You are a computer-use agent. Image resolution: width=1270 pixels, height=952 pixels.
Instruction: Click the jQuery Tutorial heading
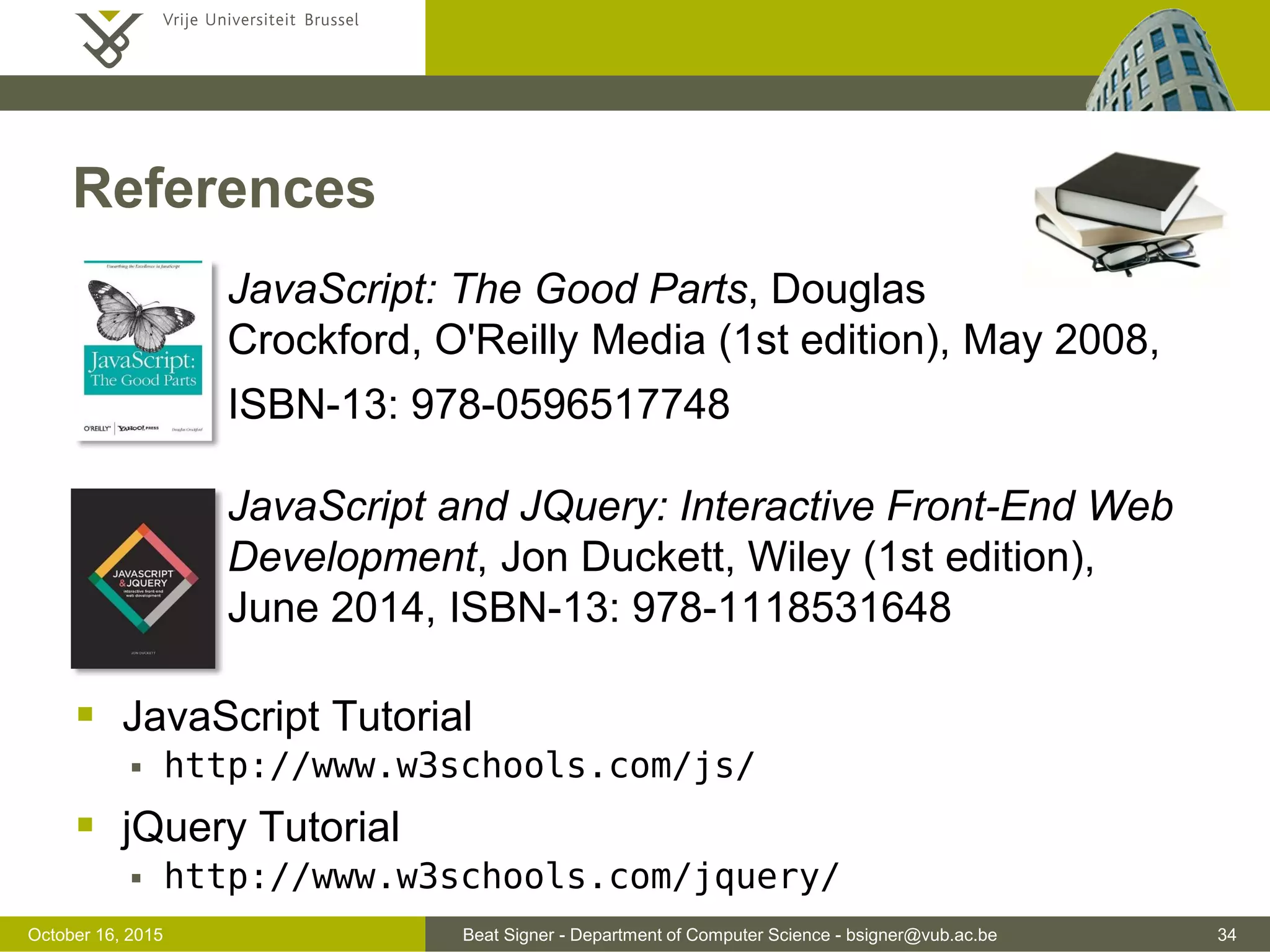coord(260,827)
